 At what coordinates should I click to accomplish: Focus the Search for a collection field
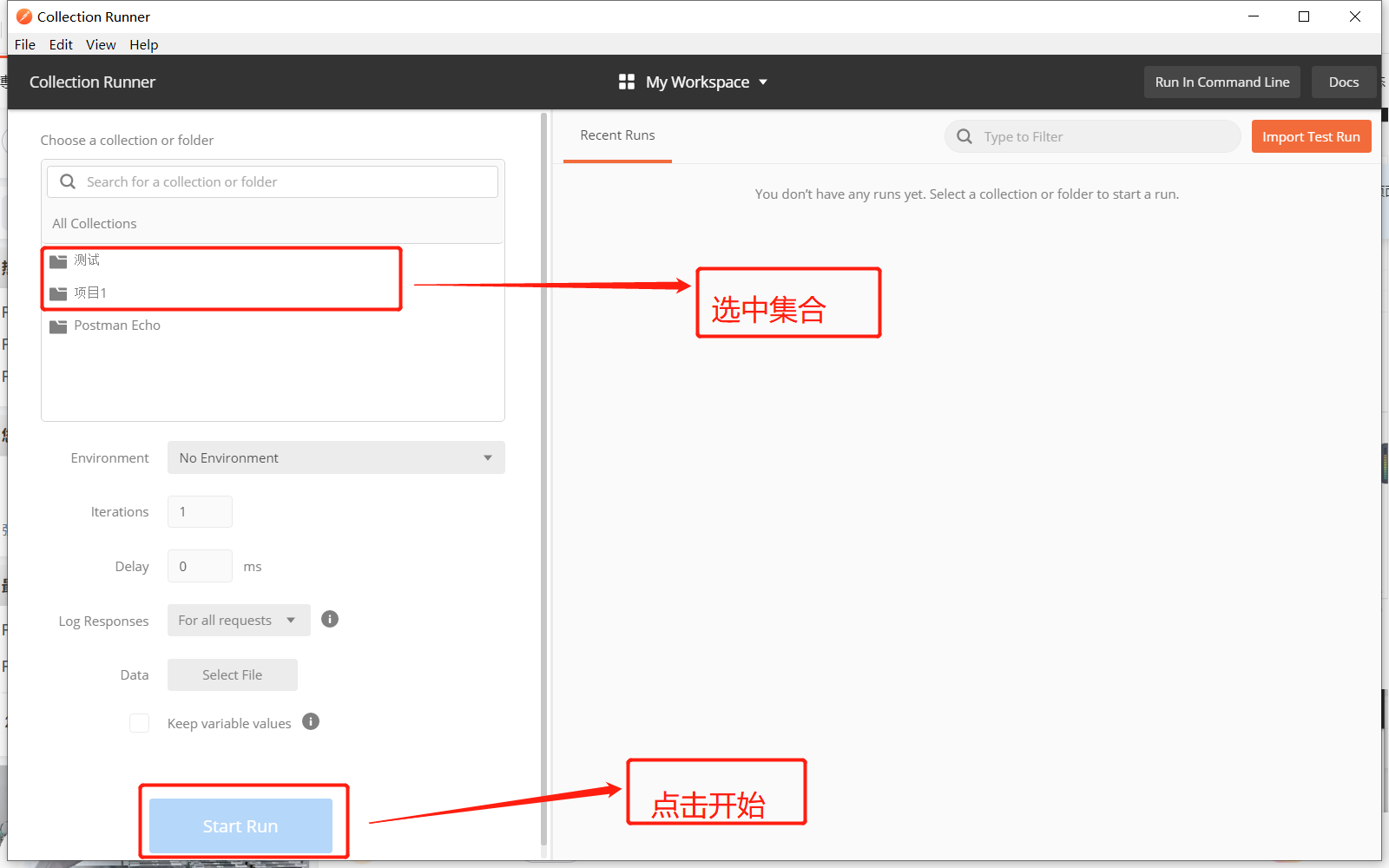(273, 181)
